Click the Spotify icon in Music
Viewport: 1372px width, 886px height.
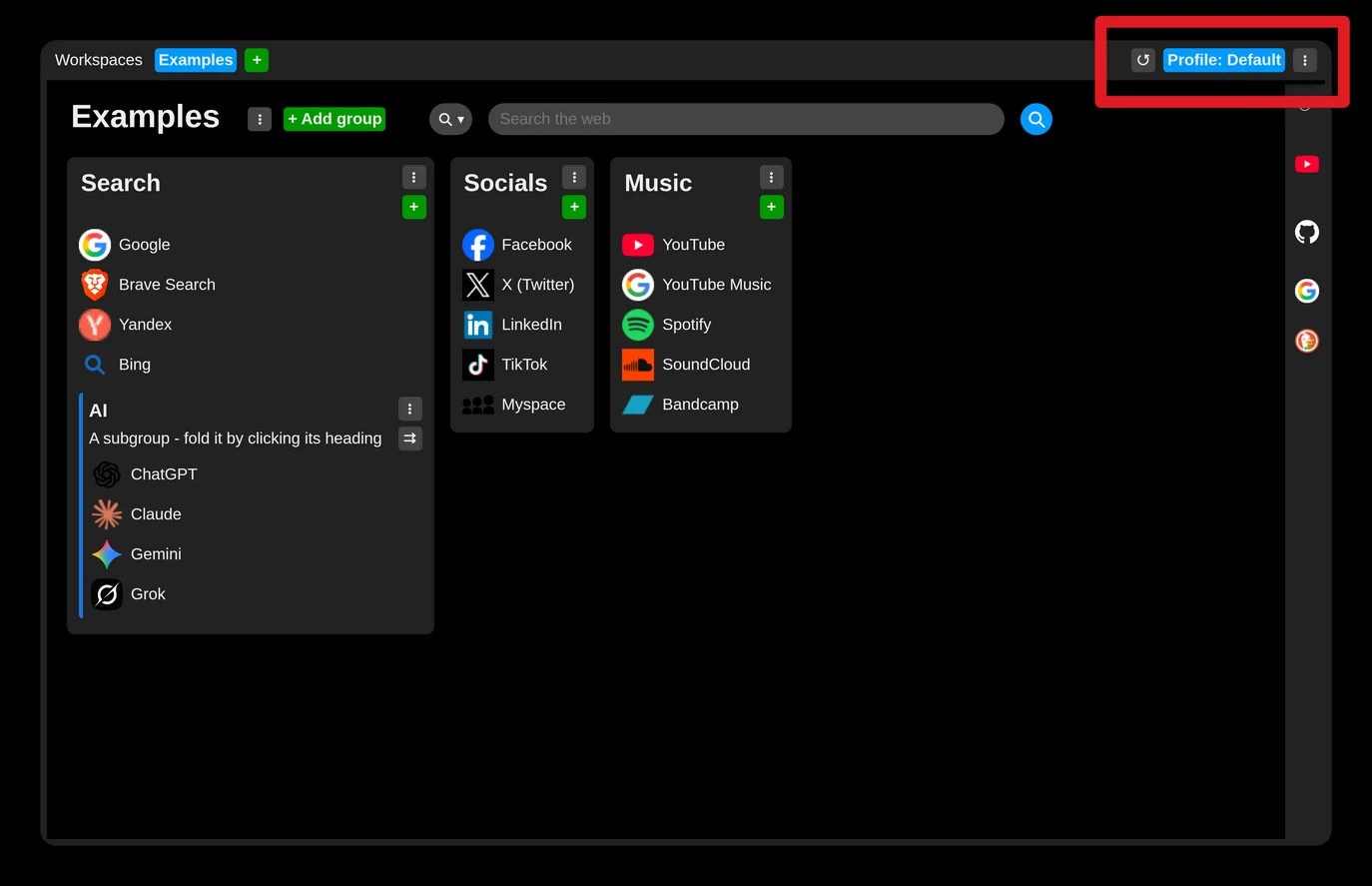tap(638, 325)
